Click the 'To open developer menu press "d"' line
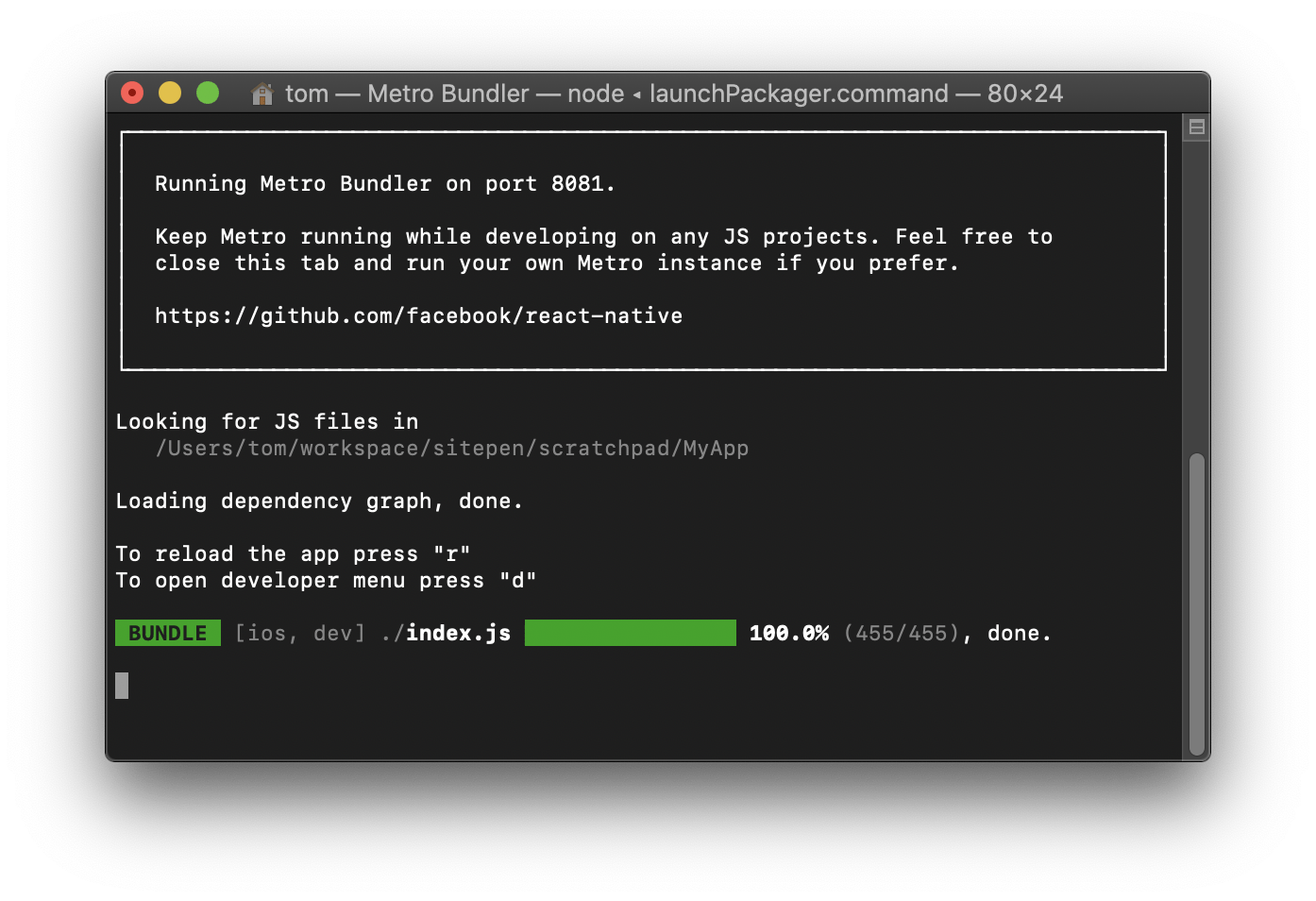The width and height of the screenshot is (1316, 901). [x=326, y=580]
